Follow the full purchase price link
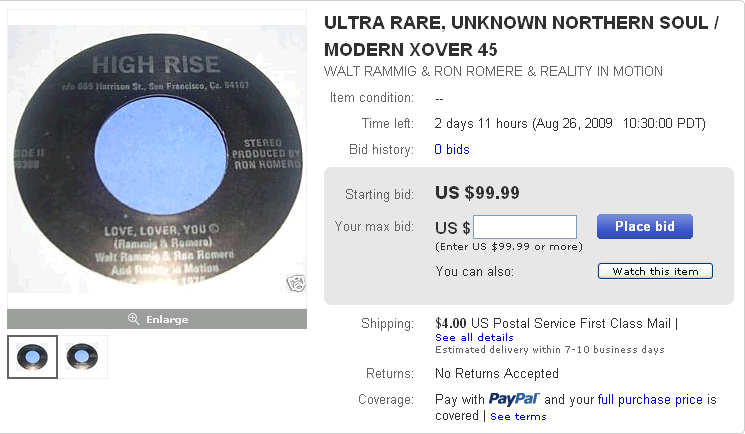This screenshot has height=434, width=745. (650, 400)
